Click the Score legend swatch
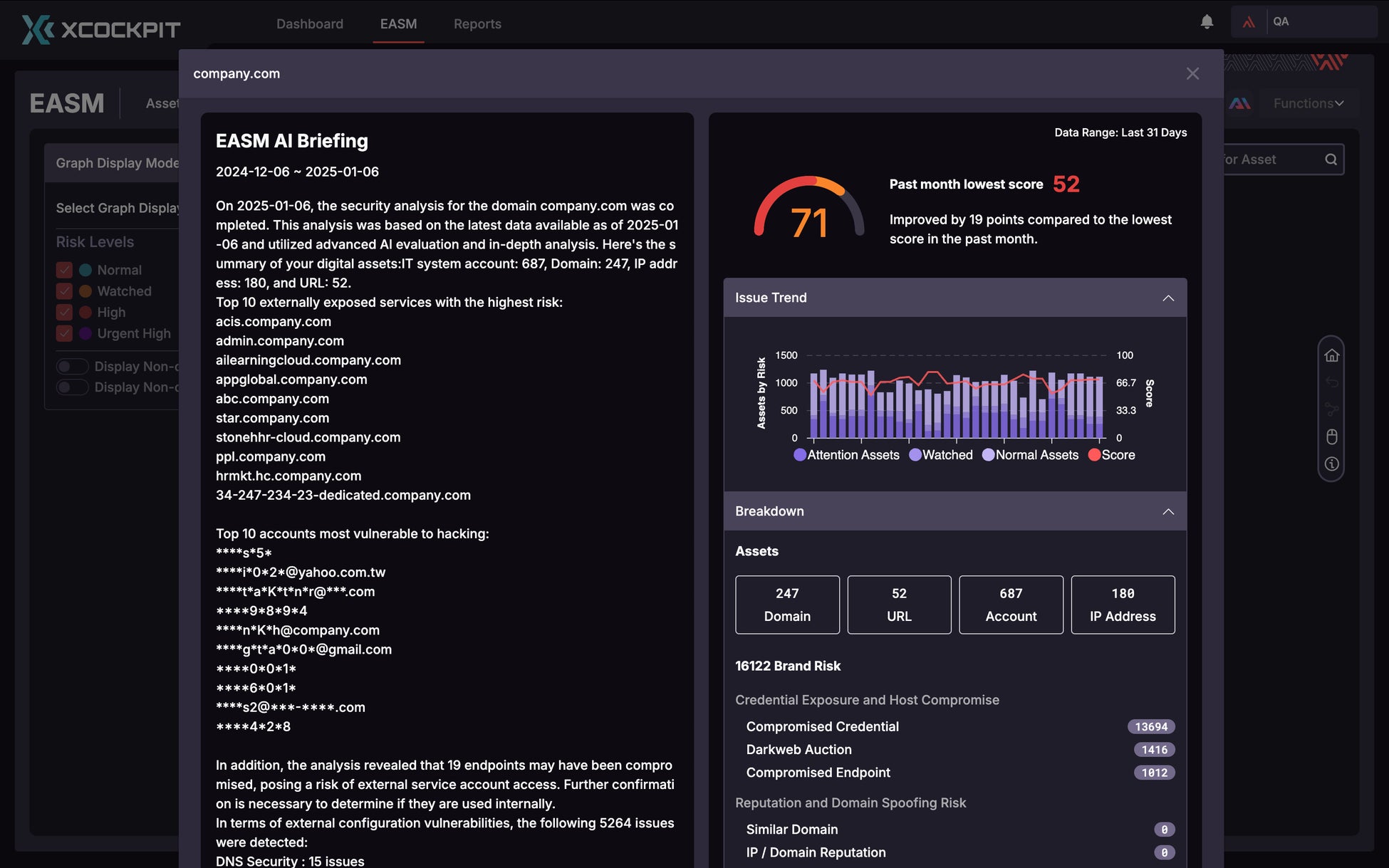The height and width of the screenshot is (868, 1389). pos(1094,455)
